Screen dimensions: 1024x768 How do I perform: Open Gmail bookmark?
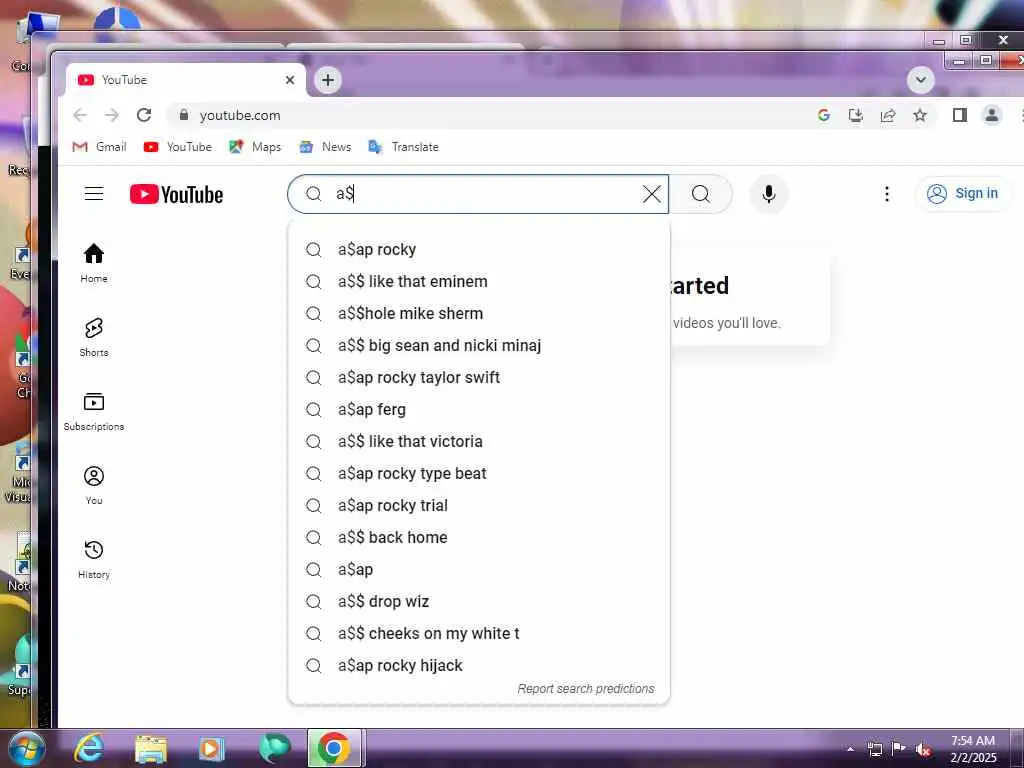coord(99,147)
